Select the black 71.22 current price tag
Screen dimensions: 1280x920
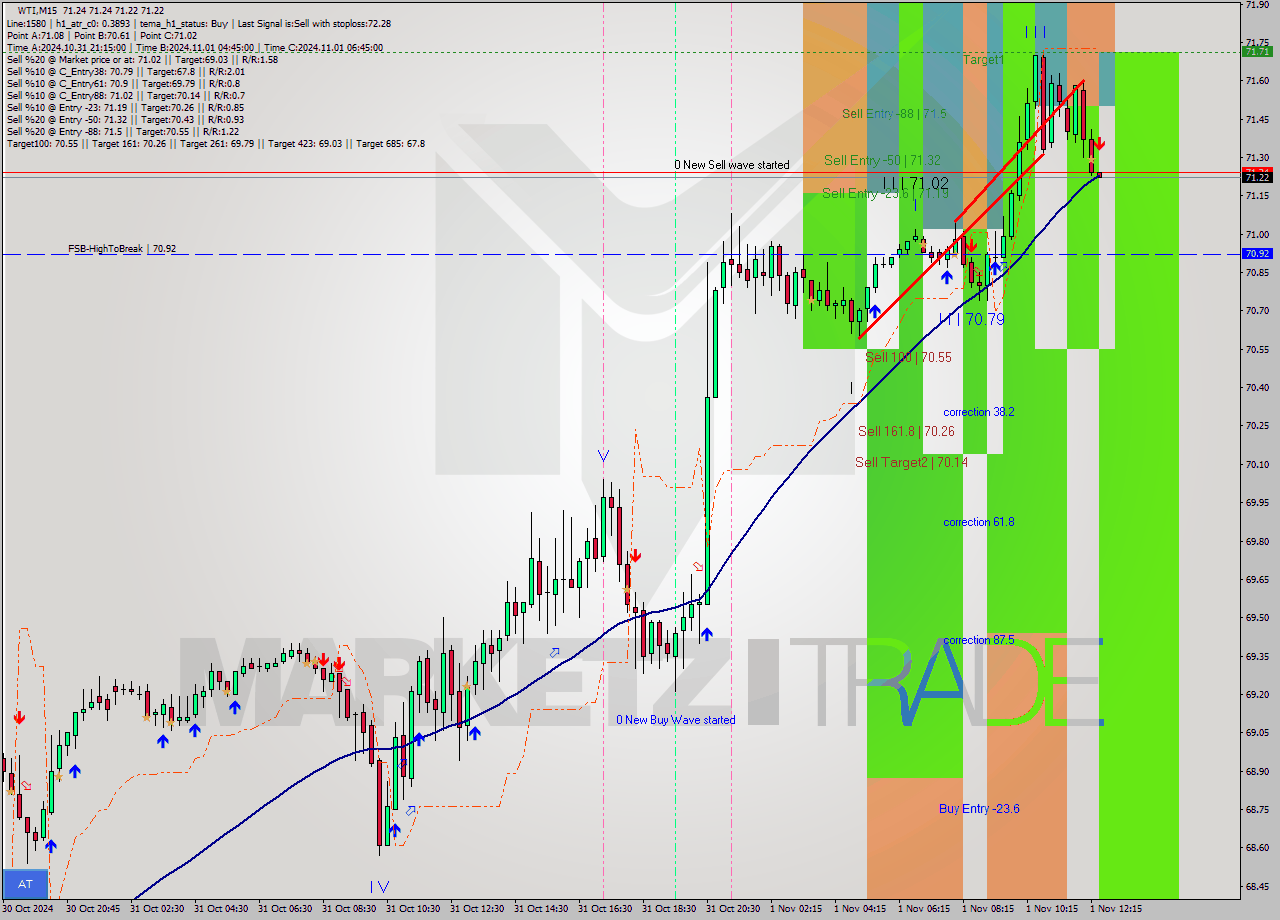pos(1257,177)
